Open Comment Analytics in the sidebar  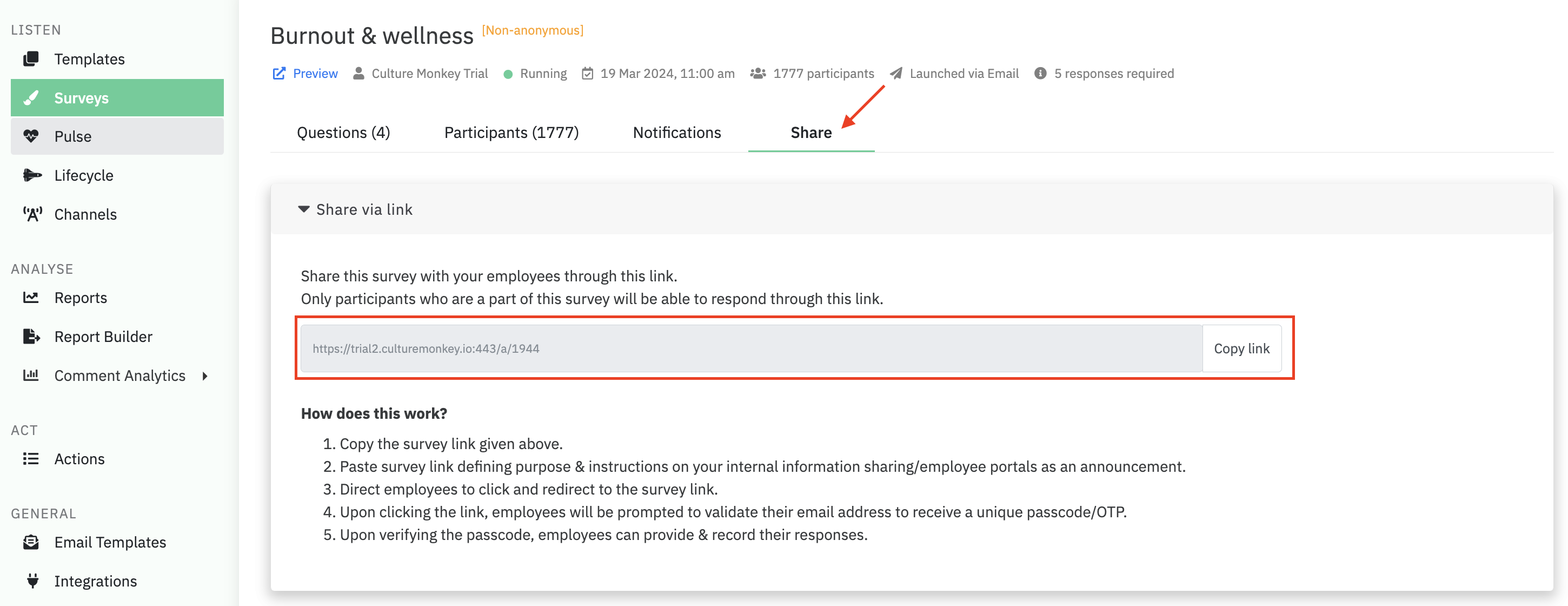117,375
